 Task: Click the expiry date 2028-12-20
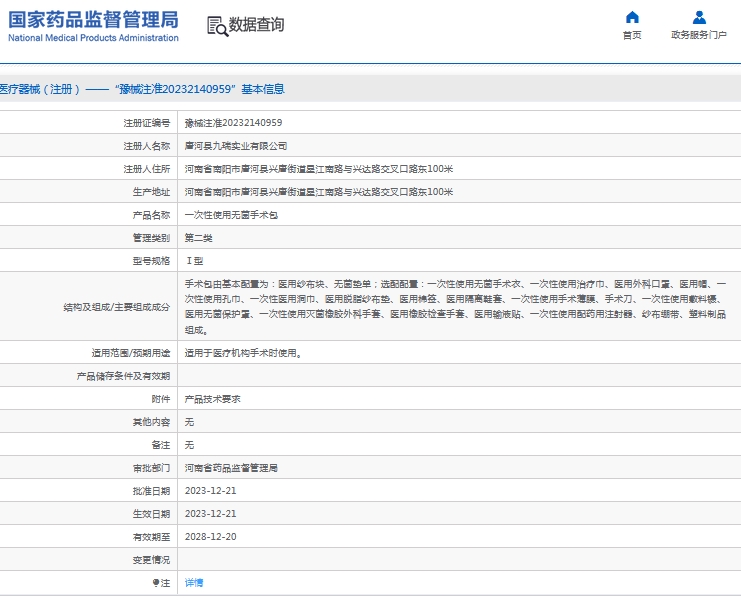(210, 537)
